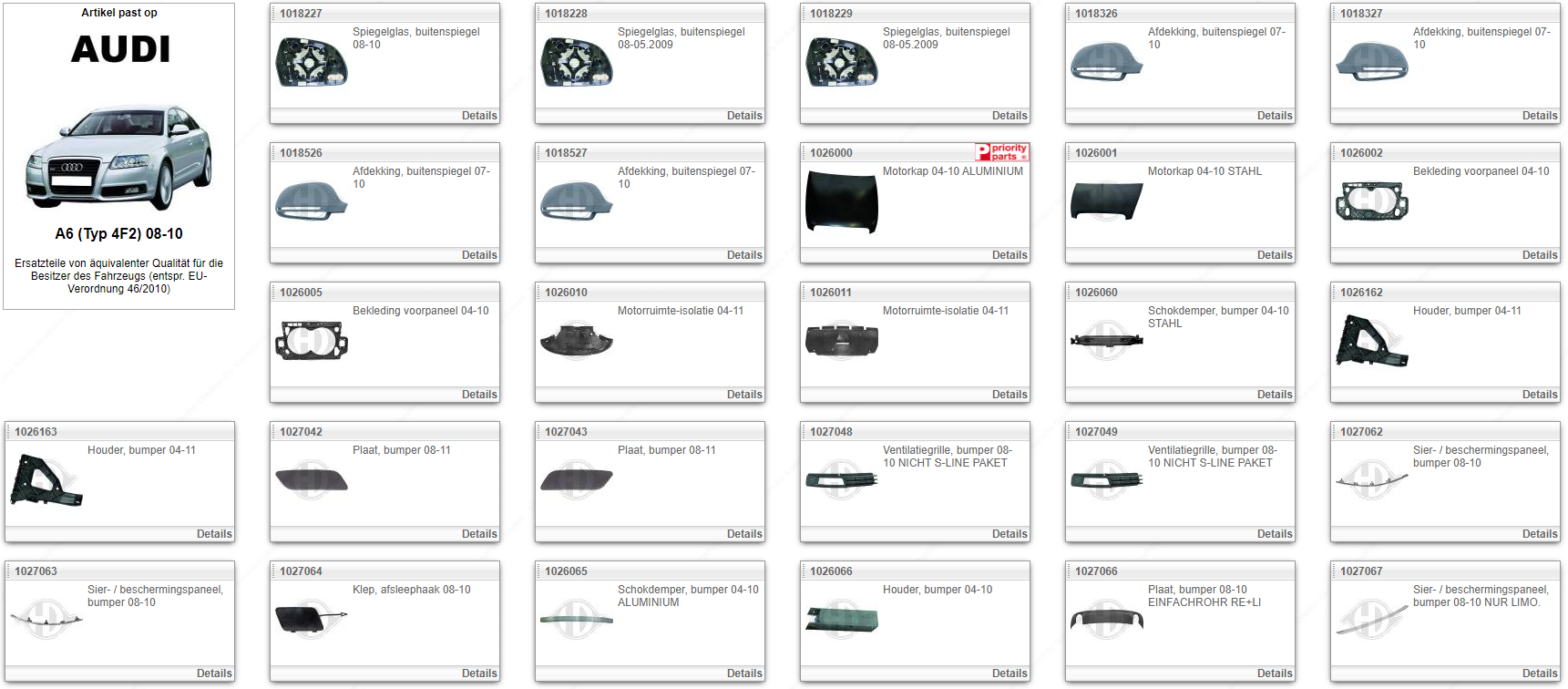Click 'Motorkap 04-10 ALUMINIUM' description text
This screenshot has width=1568, height=689.
[953, 171]
